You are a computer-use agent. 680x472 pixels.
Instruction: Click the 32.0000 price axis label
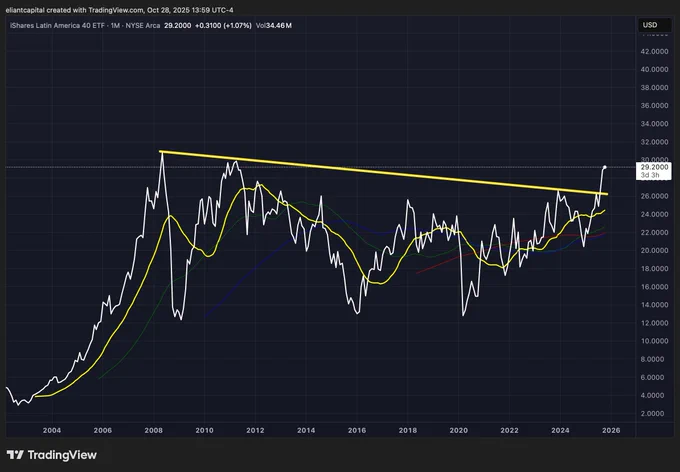point(654,142)
